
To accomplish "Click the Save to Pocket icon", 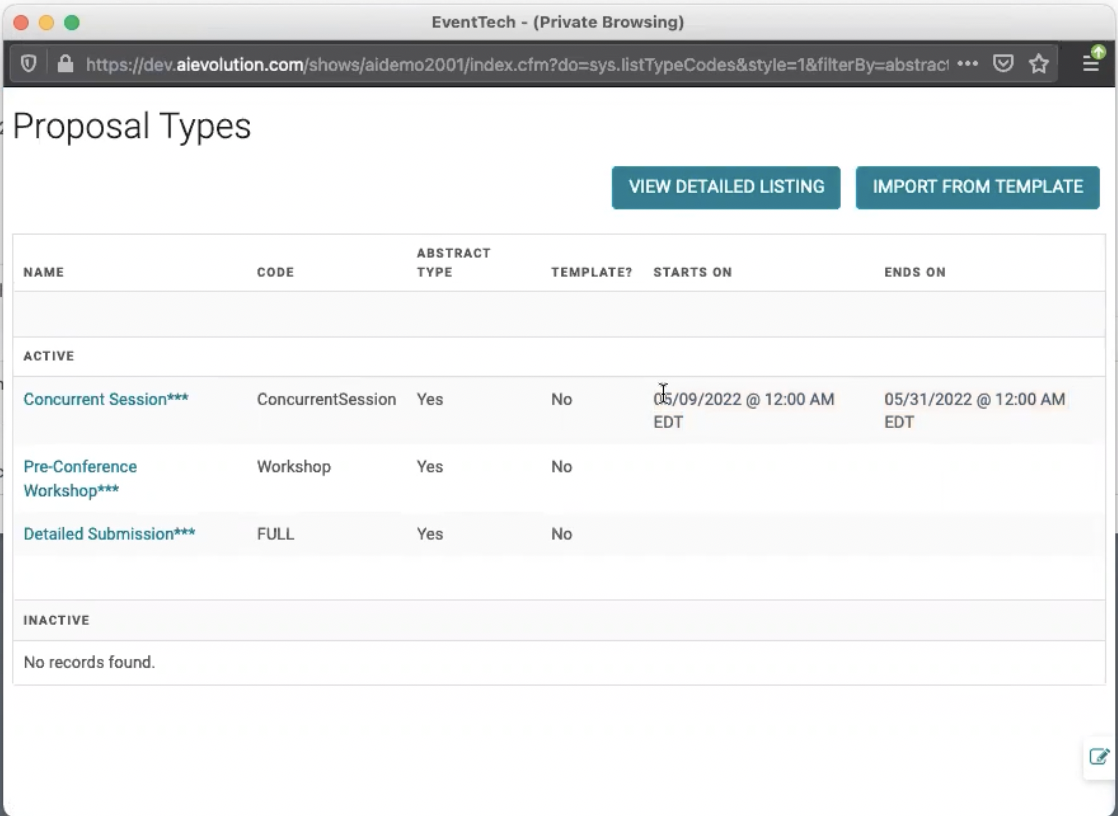I will click(1003, 64).
